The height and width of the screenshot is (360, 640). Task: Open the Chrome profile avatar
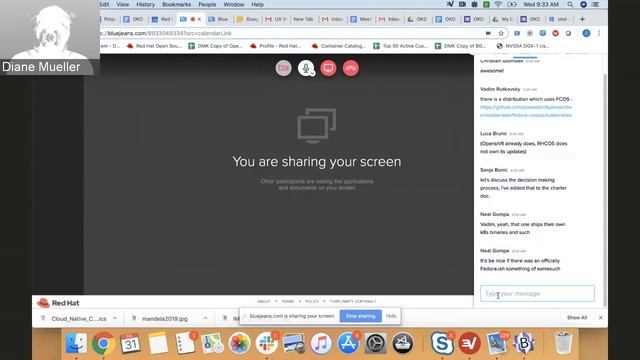[586, 33]
